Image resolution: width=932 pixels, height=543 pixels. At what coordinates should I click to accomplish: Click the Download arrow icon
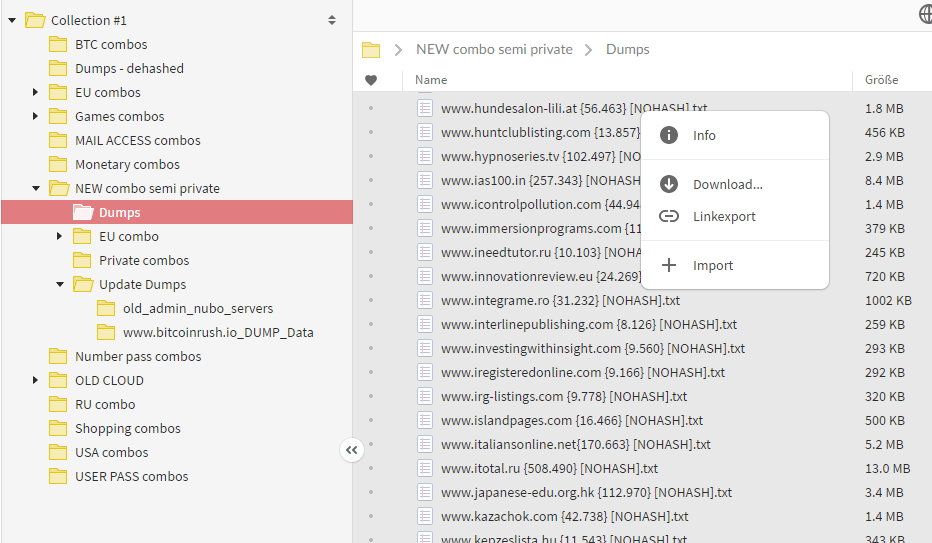click(x=669, y=184)
